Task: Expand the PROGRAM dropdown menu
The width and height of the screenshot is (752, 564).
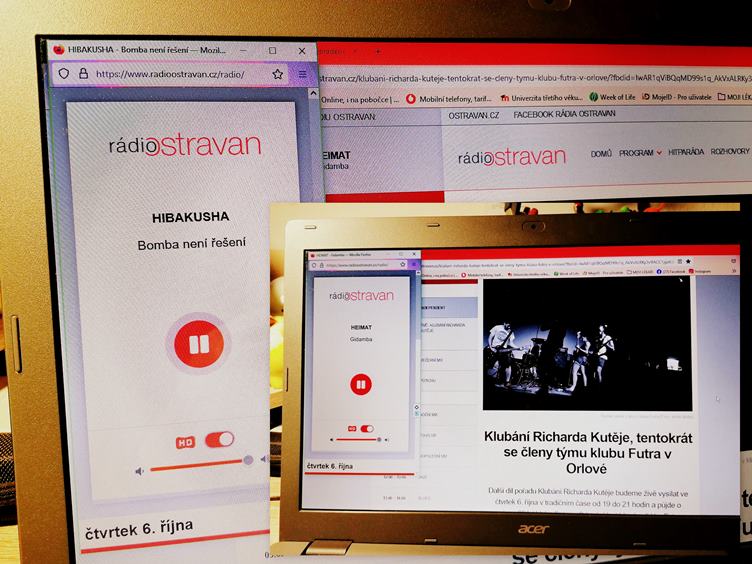Action: coord(640,153)
